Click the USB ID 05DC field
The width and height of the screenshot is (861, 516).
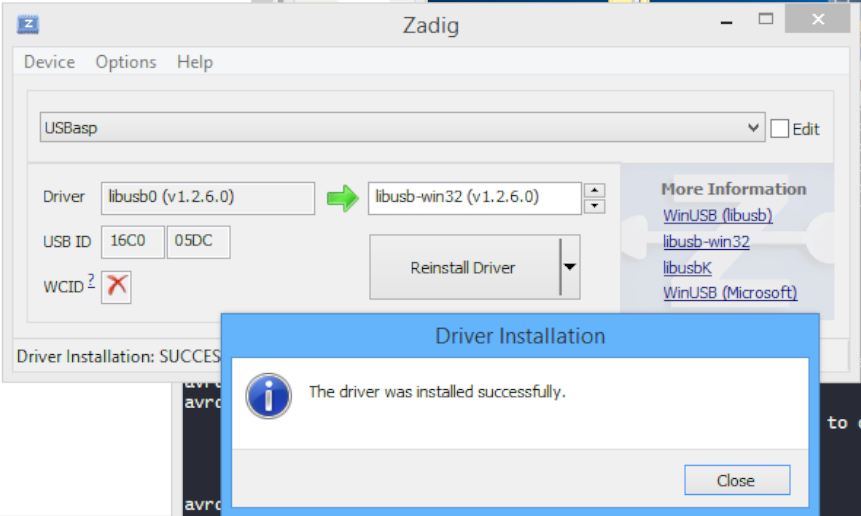[x=198, y=242]
